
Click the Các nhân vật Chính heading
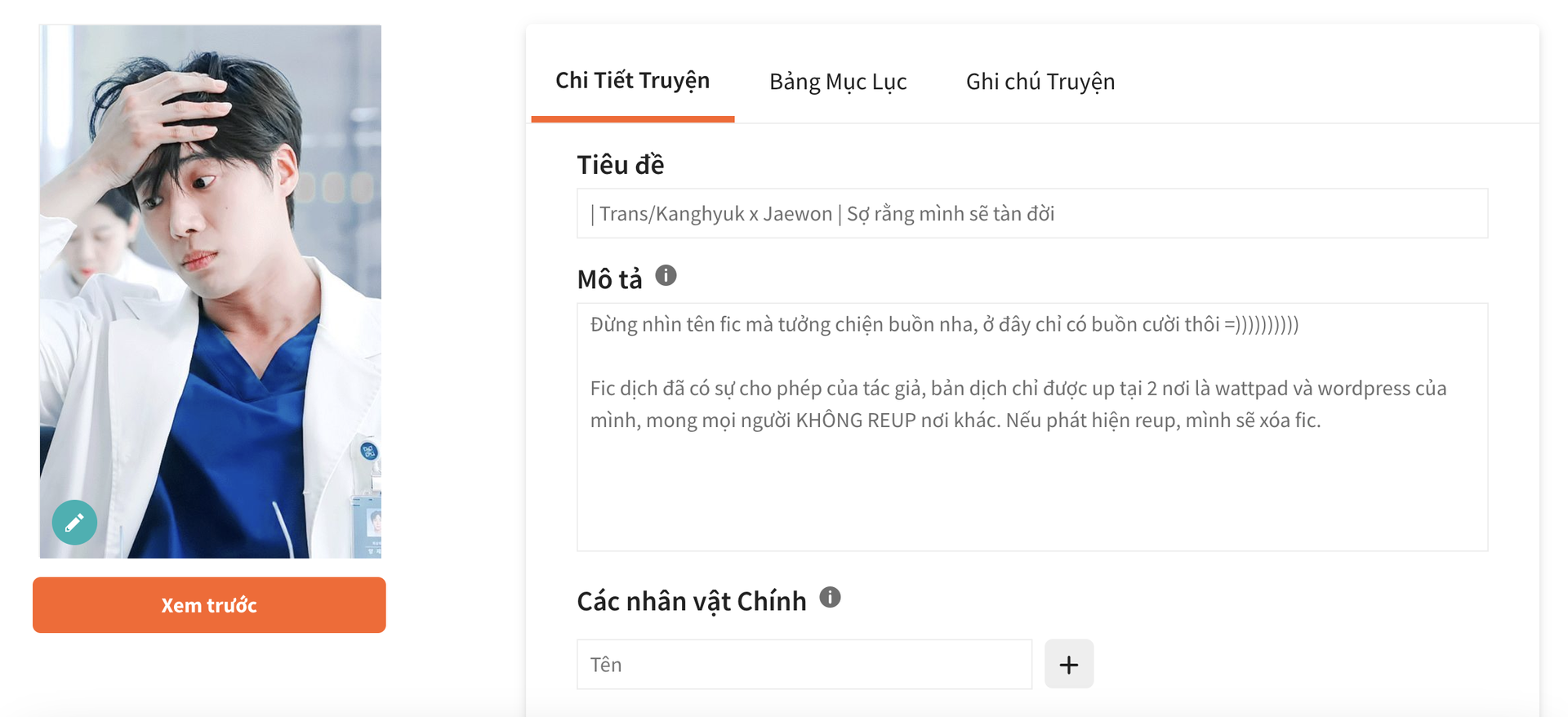click(x=692, y=601)
